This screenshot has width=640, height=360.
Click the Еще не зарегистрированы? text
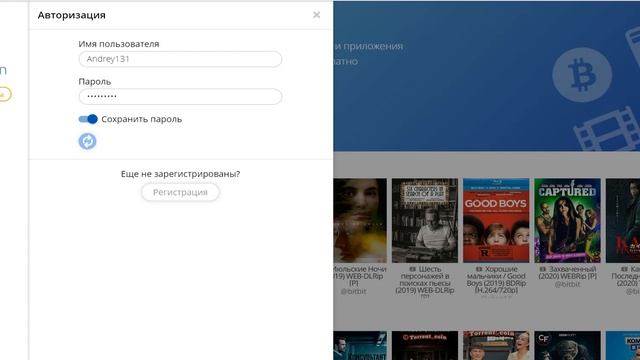pos(180,174)
